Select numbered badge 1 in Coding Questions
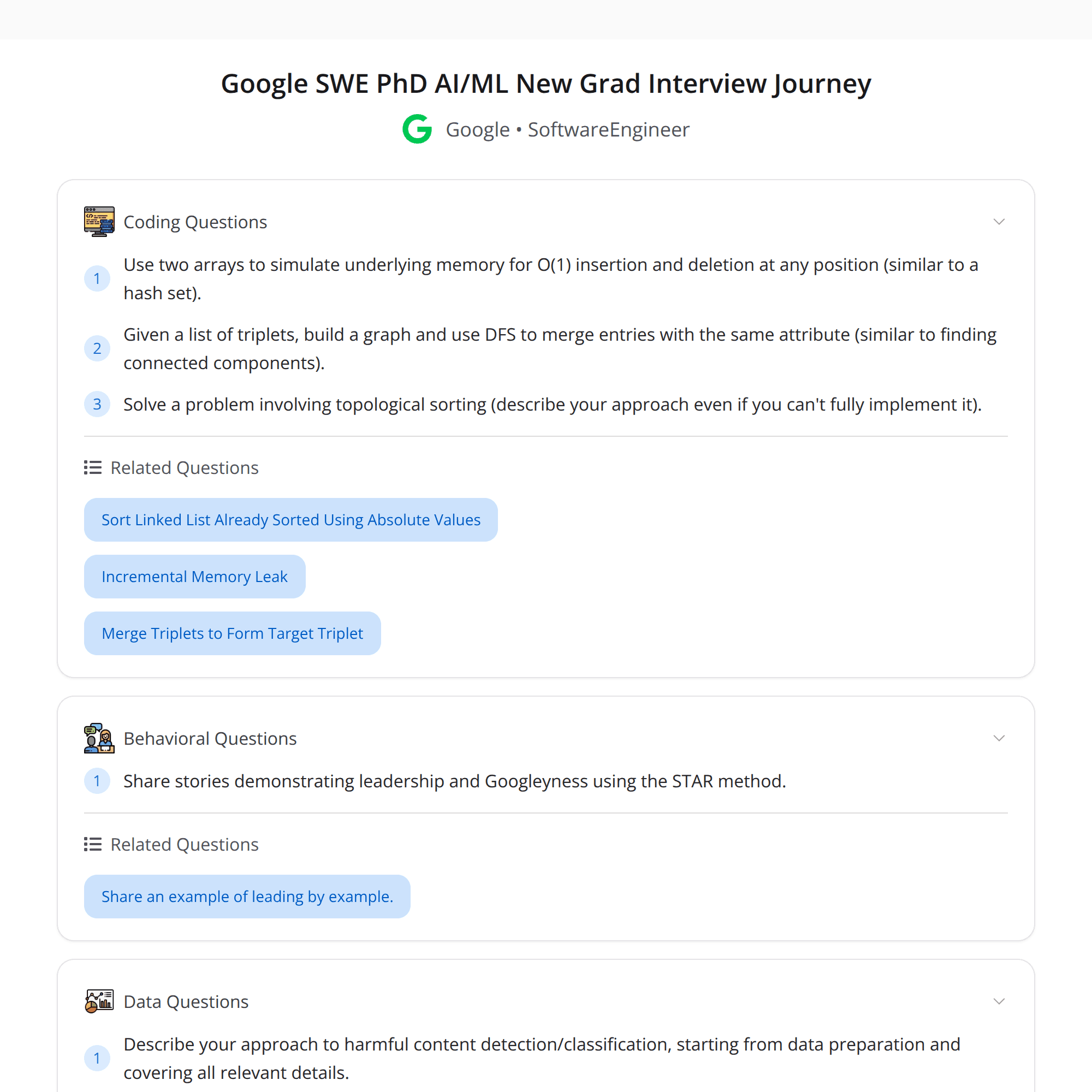The width and height of the screenshot is (1092, 1092). pos(97,278)
